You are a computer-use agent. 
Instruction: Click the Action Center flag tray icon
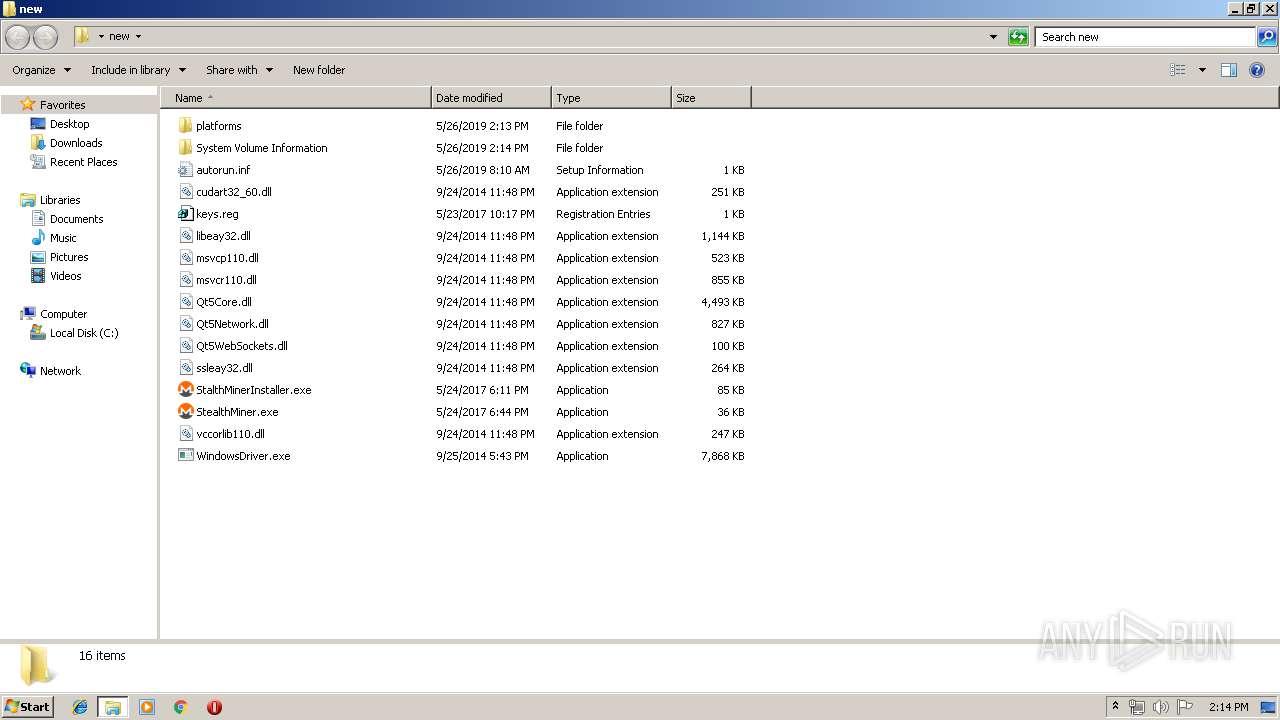[1185, 707]
